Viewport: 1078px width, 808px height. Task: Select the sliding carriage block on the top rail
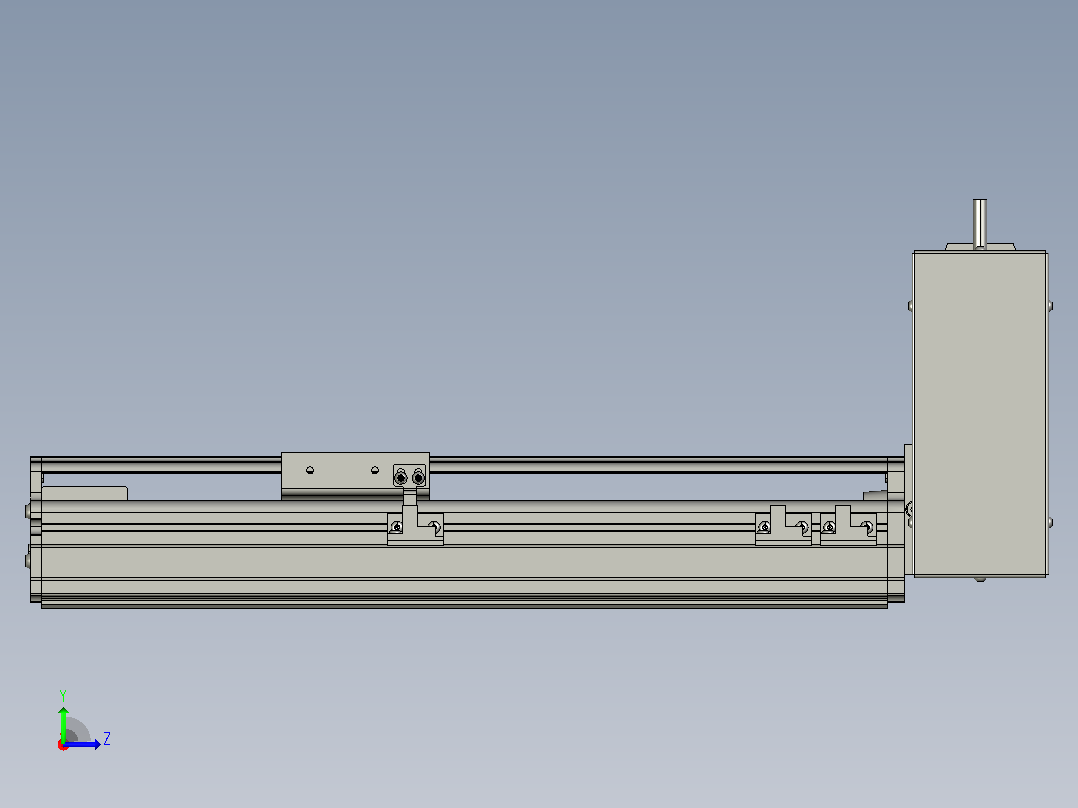tap(355, 475)
